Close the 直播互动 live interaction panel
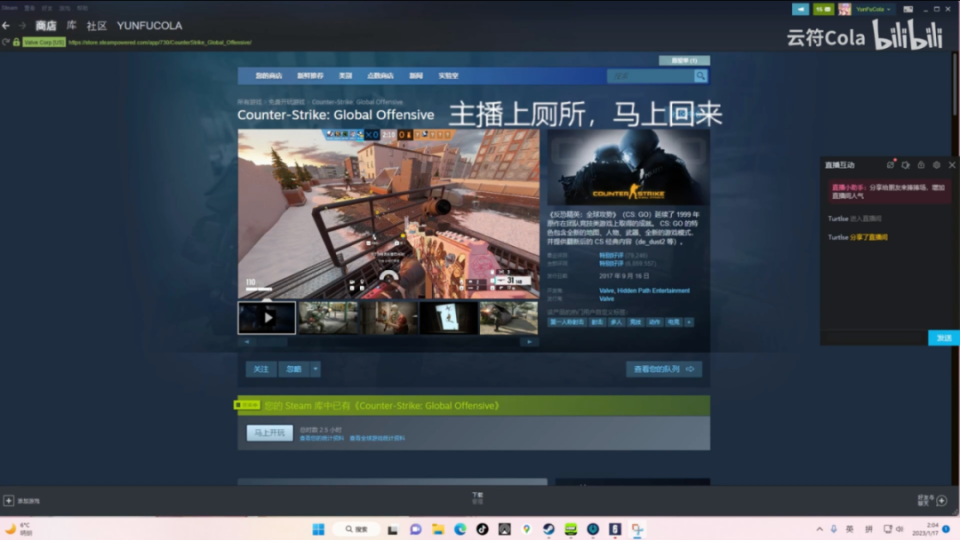The image size is (960, 540). click(952, 165)
